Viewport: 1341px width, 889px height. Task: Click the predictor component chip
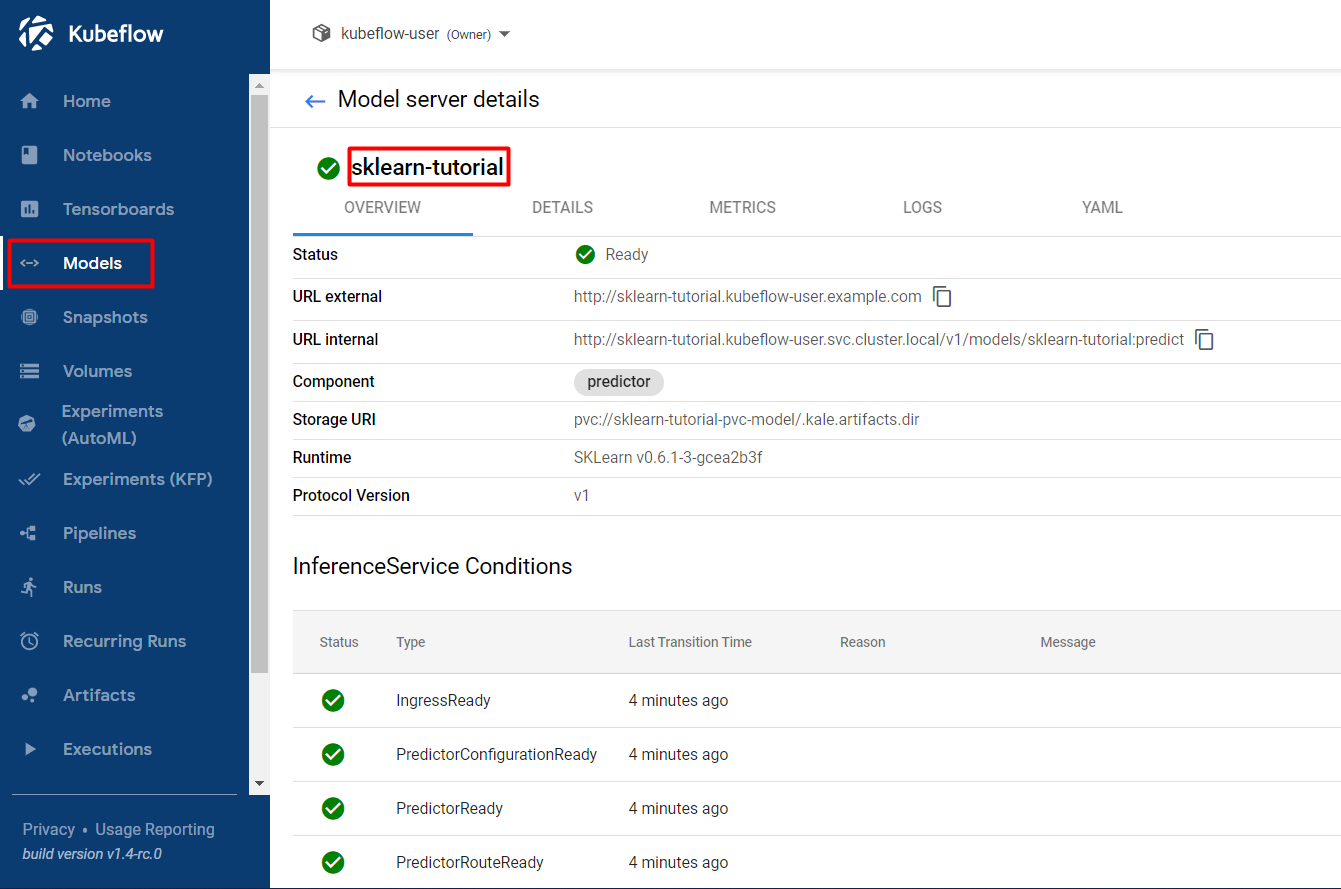pos(619,382)
